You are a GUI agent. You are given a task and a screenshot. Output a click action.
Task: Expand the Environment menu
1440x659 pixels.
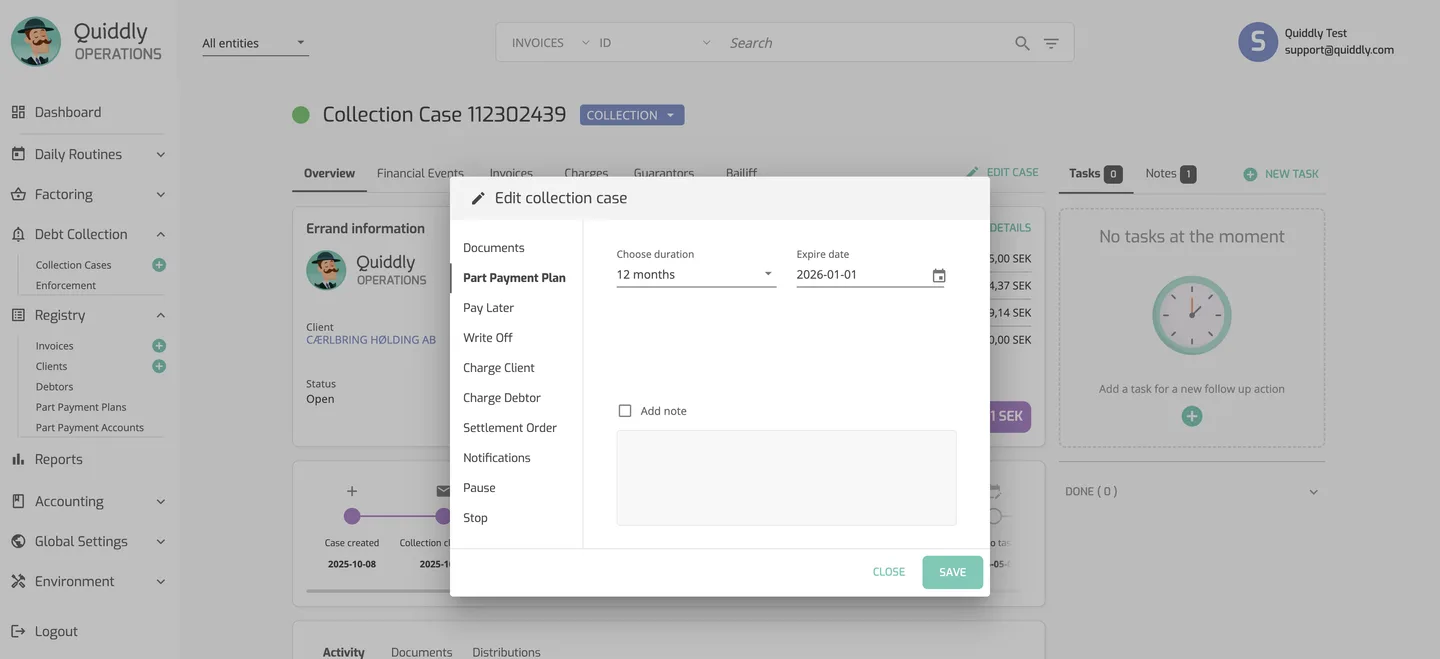pyautogui.click(x=160, y=581)
